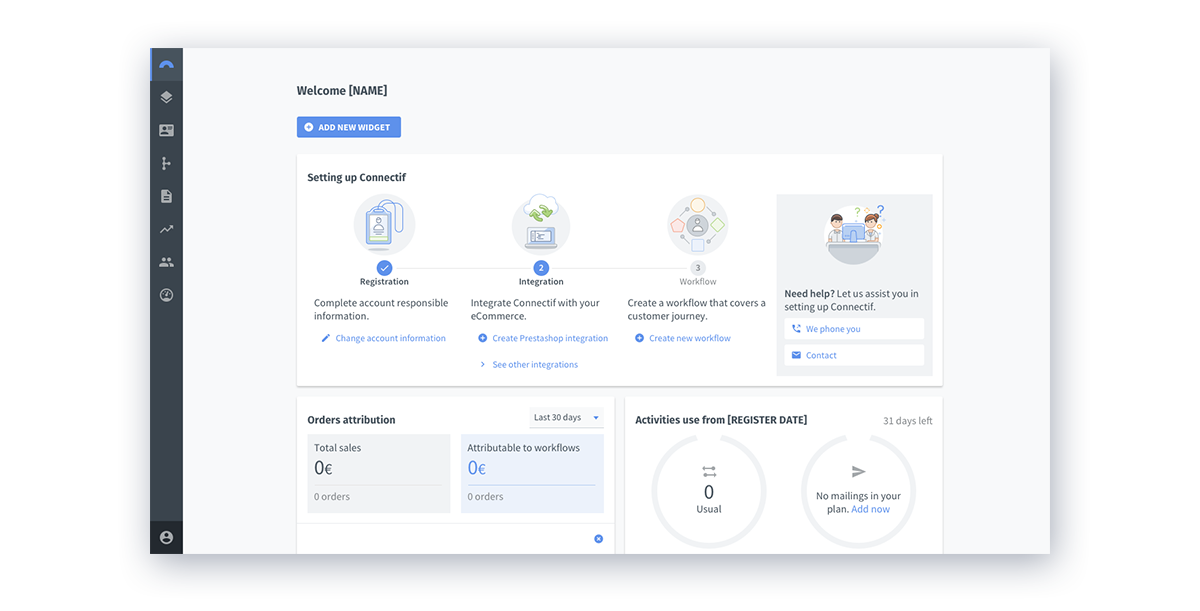
Task: Click the Attributable to workflows card
Action: click(532, 474)
